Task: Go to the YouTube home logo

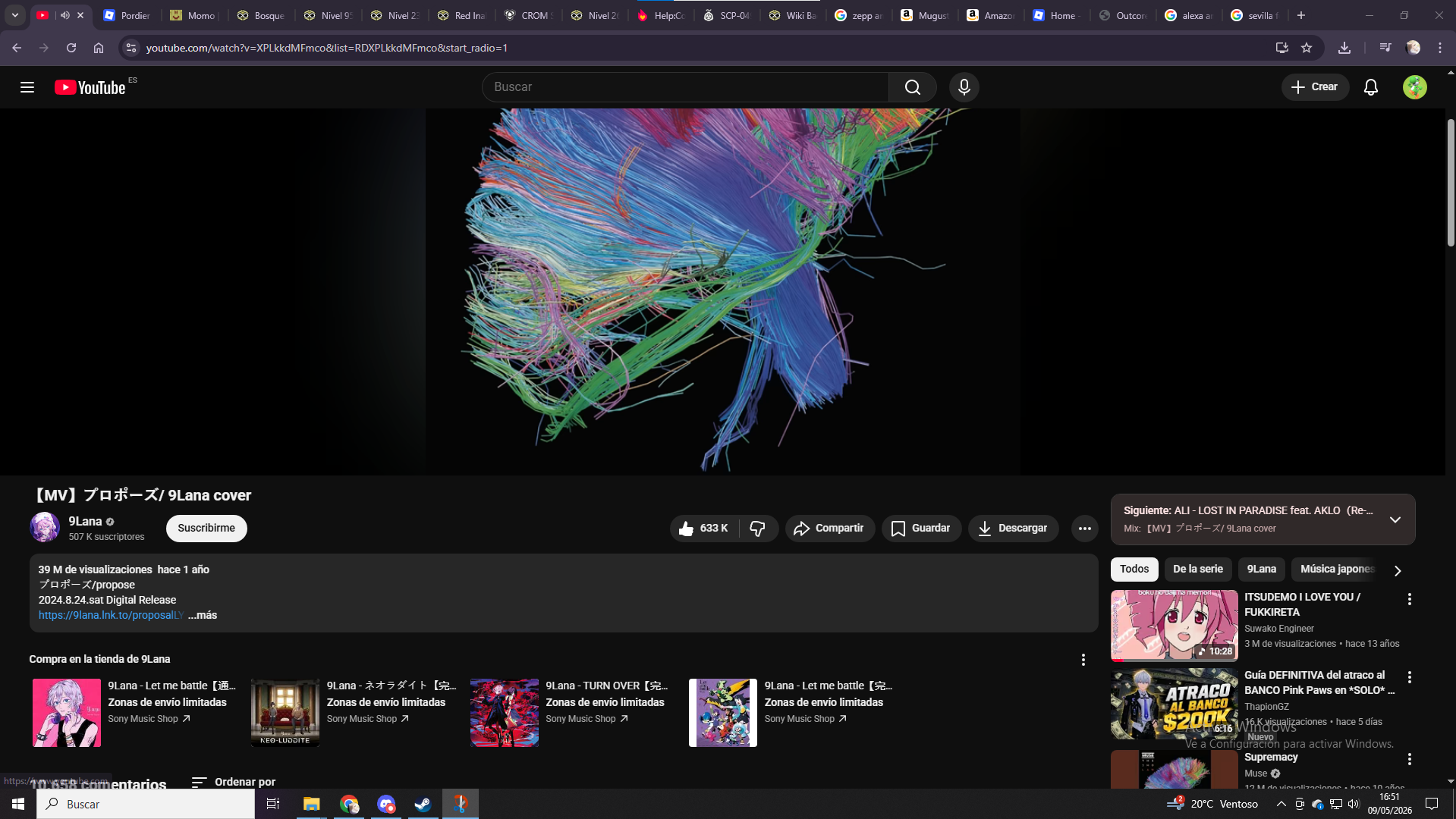Action: pyautogui.click(x=90, y=87)
